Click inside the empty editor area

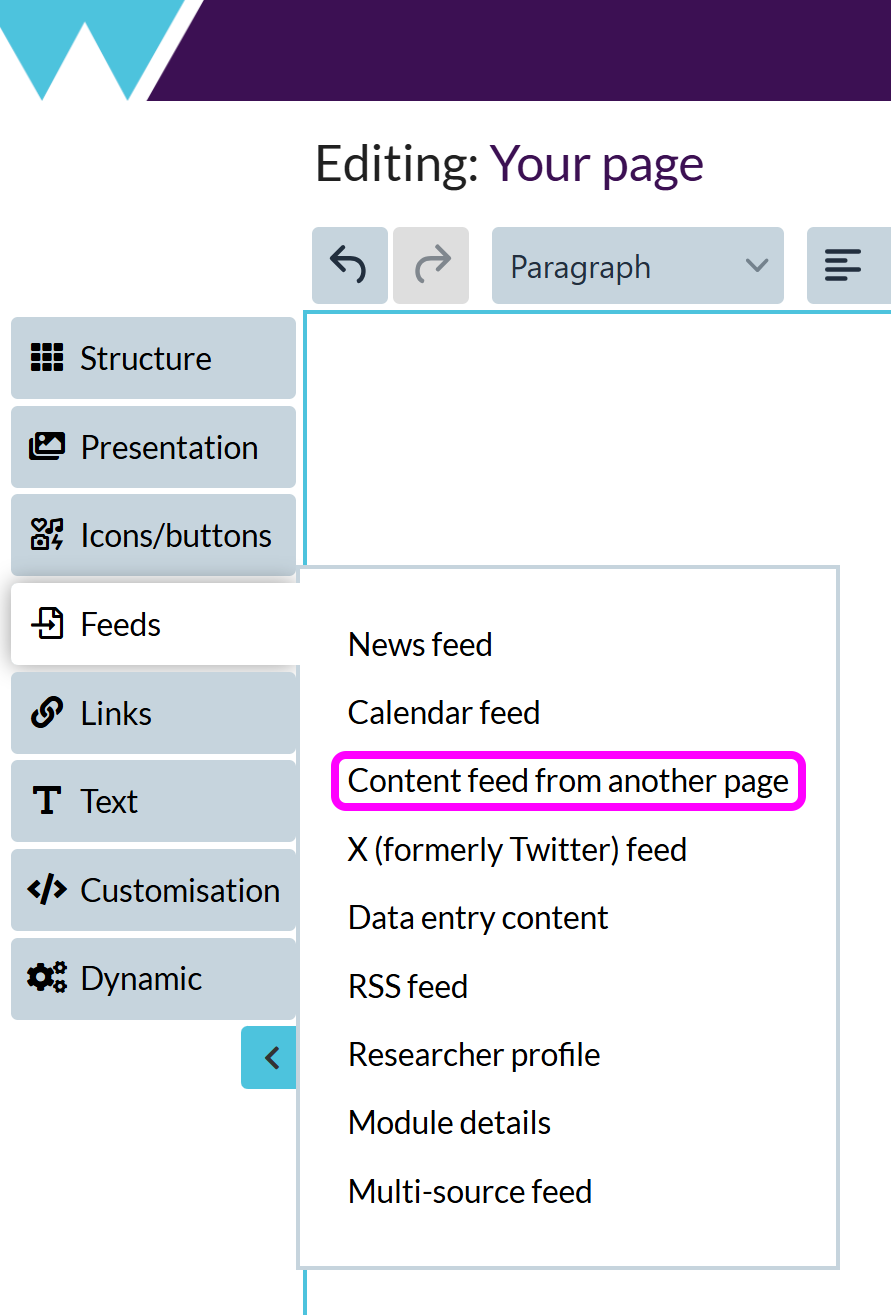597,440
